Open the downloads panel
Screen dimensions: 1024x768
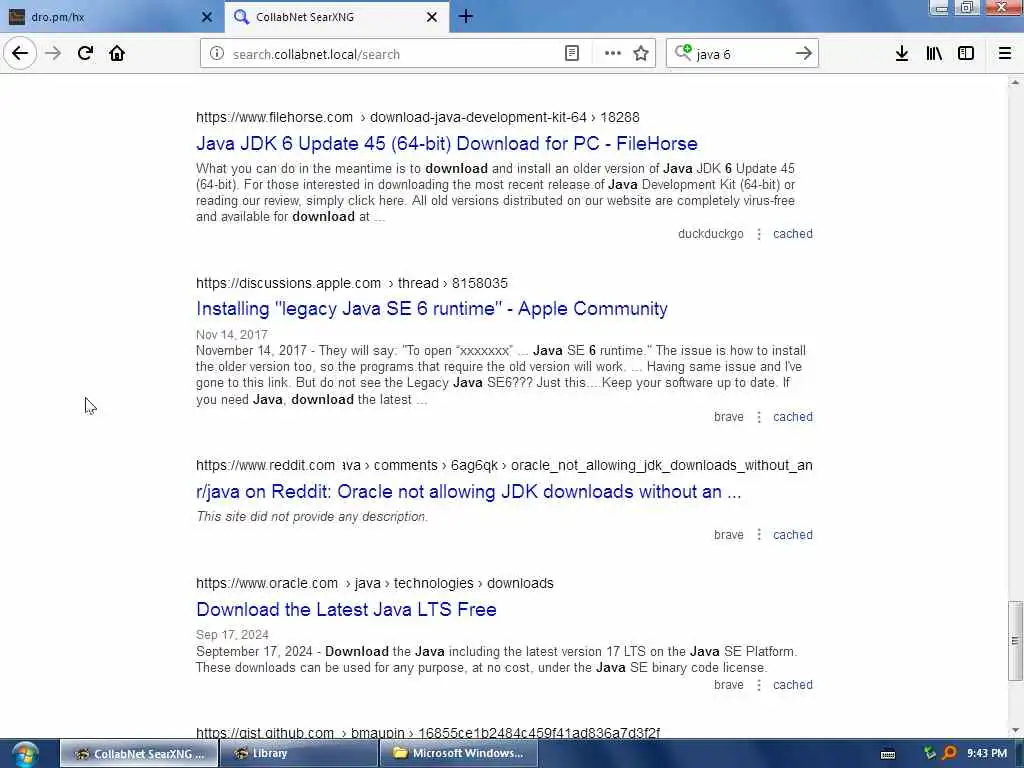902,54
